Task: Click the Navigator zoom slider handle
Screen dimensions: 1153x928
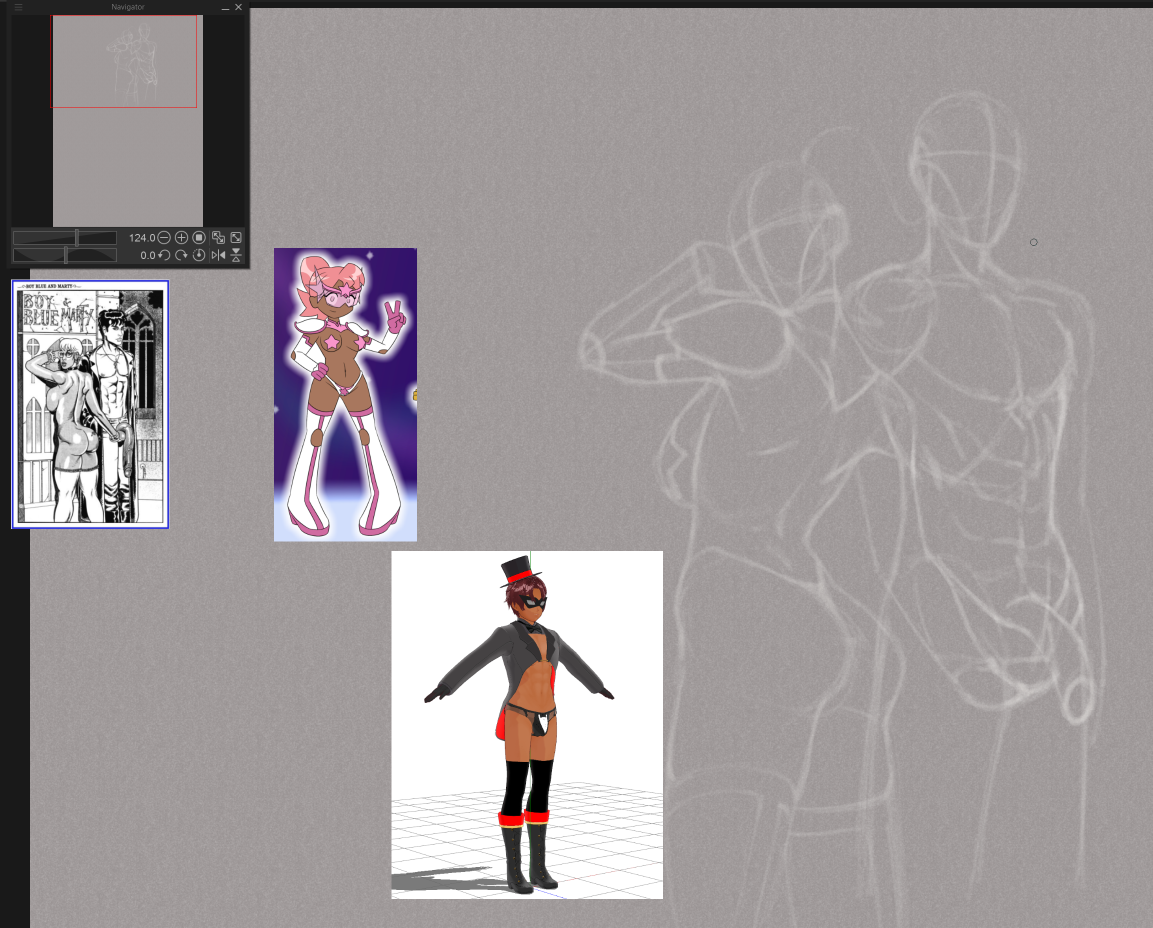Action: 76,238
